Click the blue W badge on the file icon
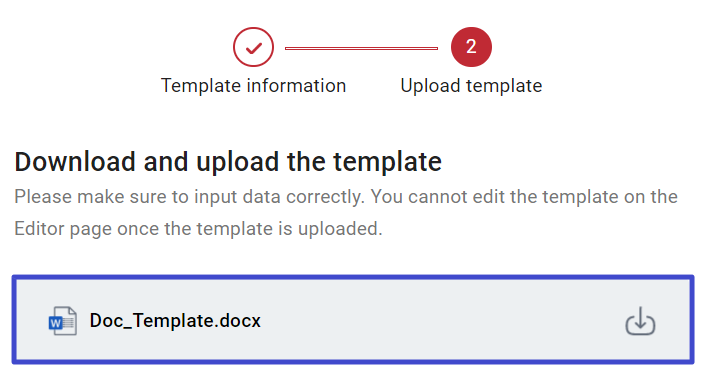This screenshot has width=707, height=386. click(x=55, y=323)
